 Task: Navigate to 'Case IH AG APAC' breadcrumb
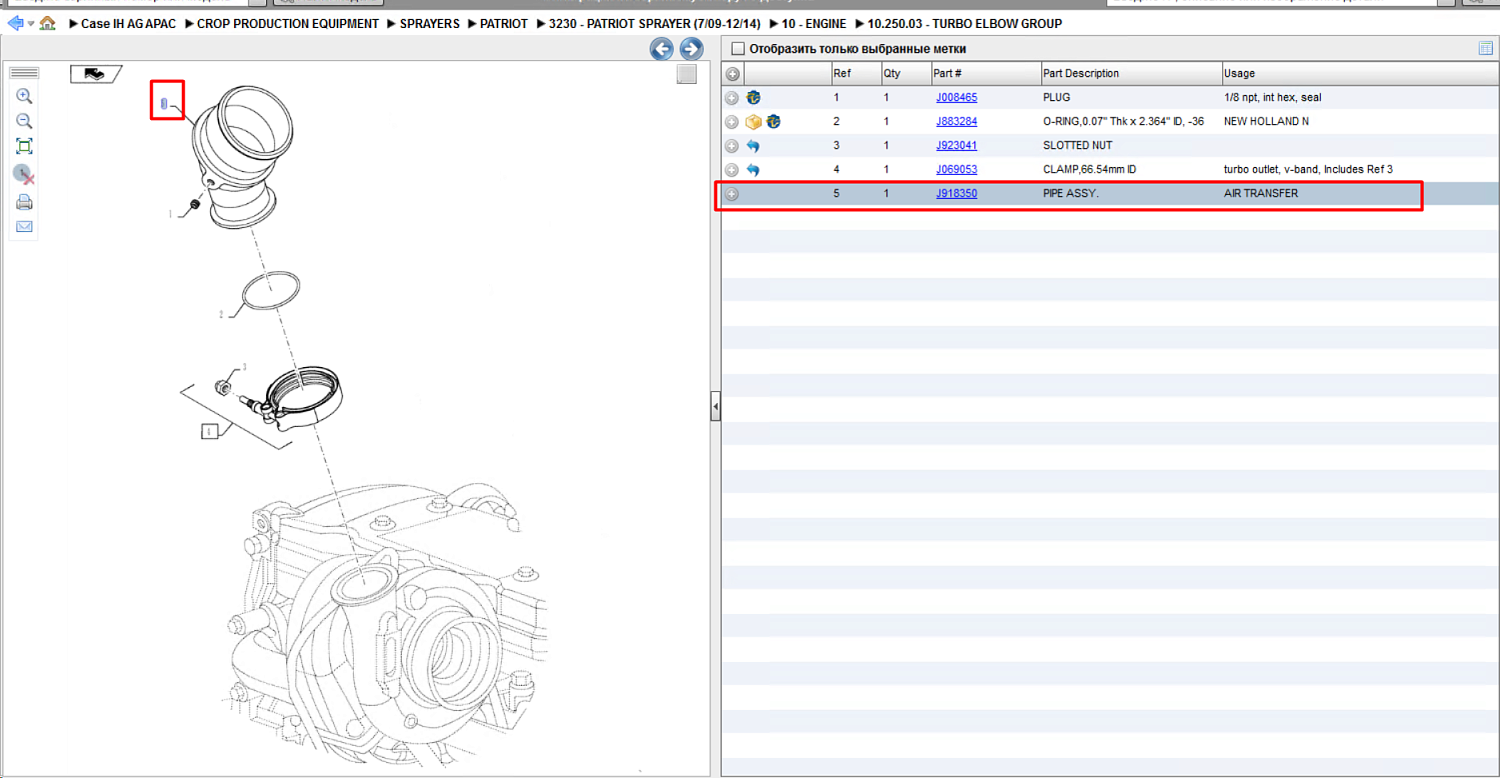click(x=128, y=24)
